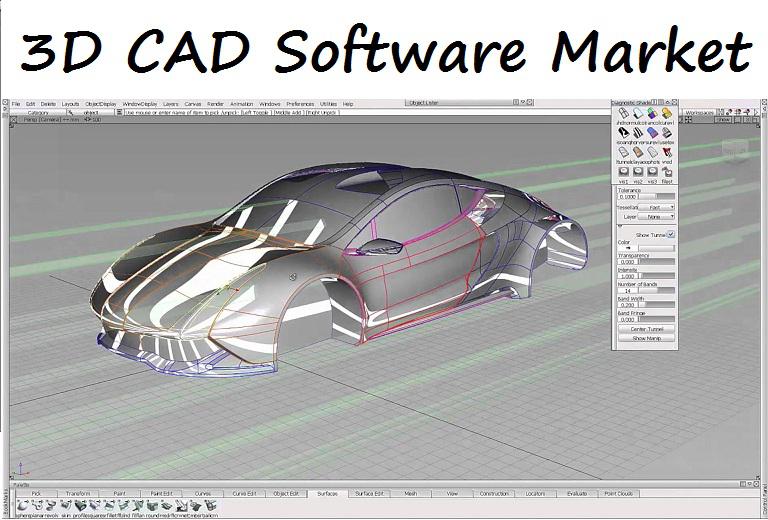Apply horizontal/vertical stripe shading

pos(638,133)
